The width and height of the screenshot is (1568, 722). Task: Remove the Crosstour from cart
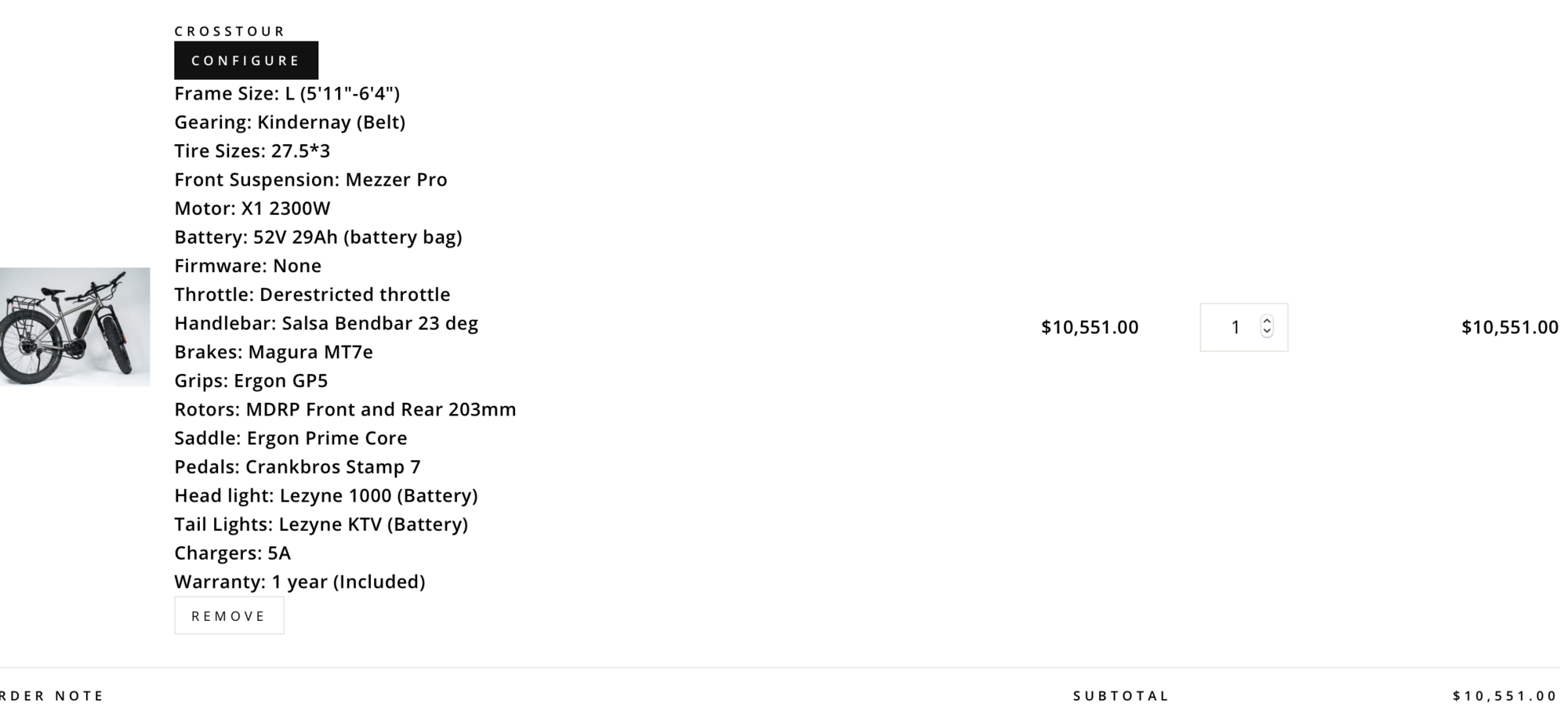click(x=229, y=616)
